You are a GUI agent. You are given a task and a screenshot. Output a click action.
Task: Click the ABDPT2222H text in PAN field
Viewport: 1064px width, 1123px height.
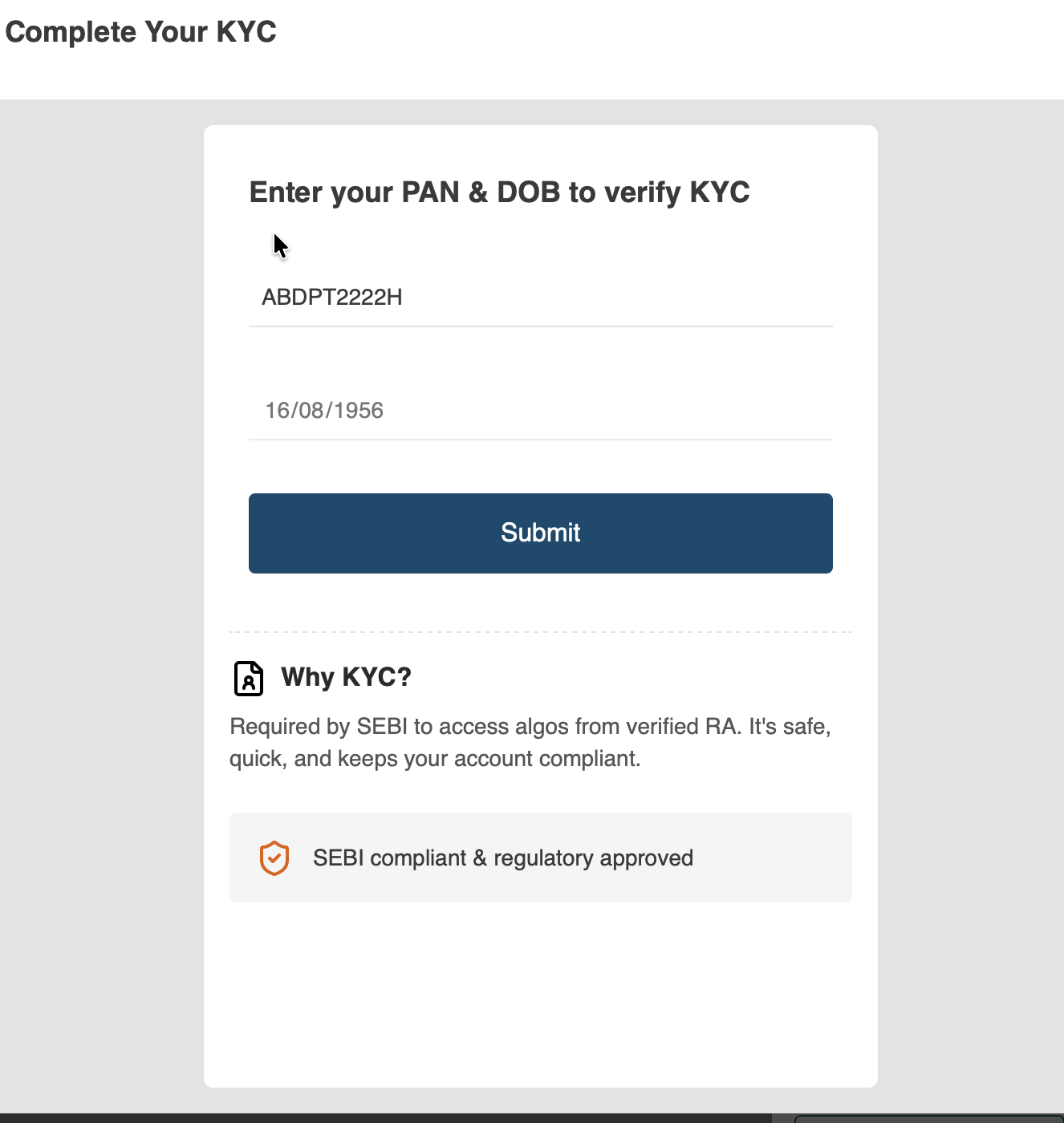pos(332,298)
